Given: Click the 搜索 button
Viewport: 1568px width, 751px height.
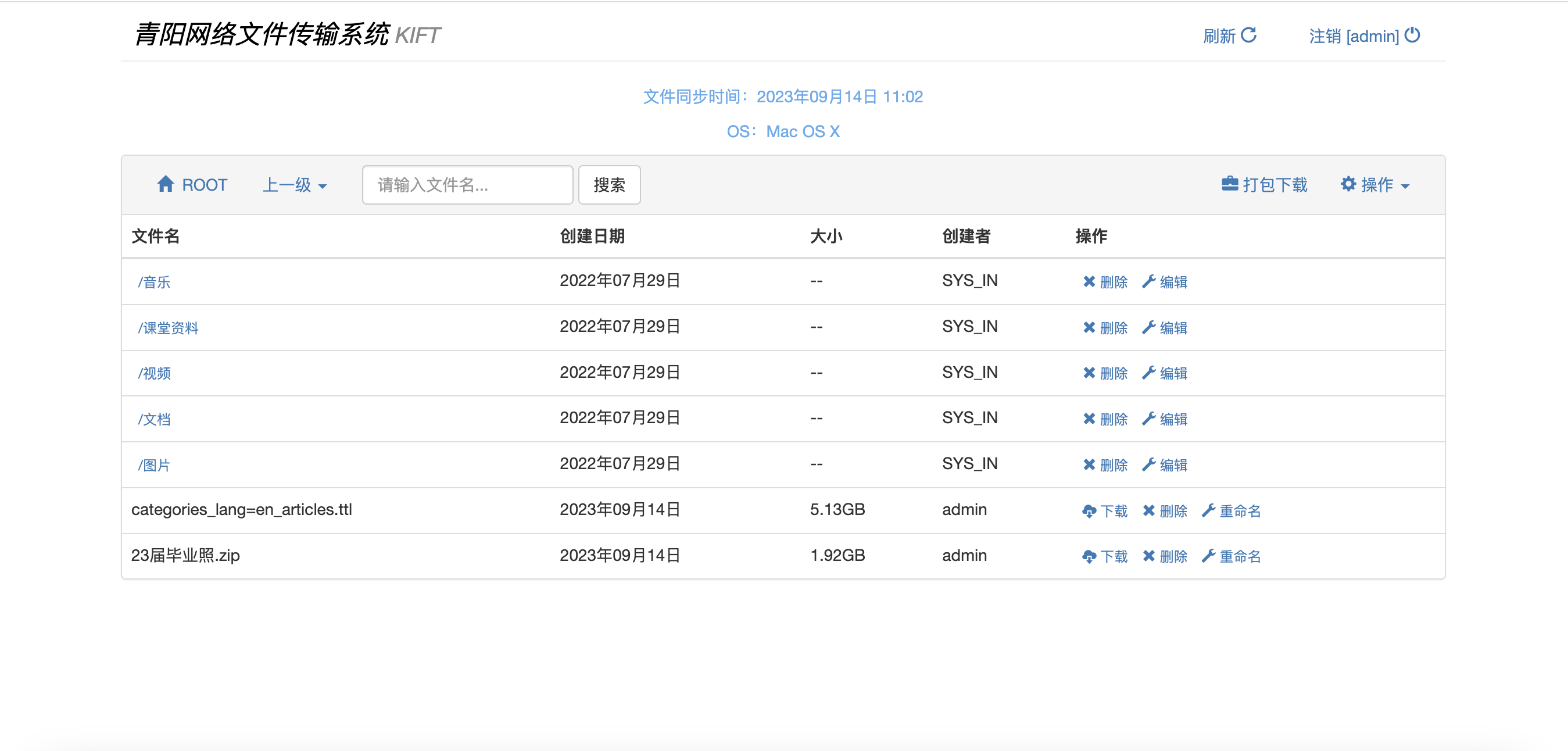Looking at the screenshot, I should point(608,184).
